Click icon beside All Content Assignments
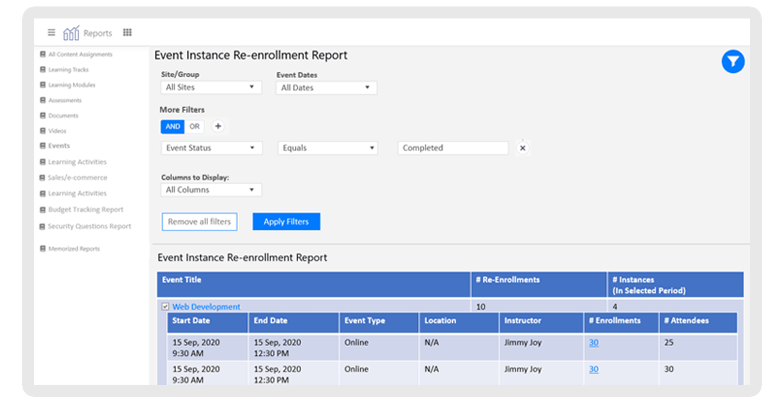 click(x=42, y=54)
